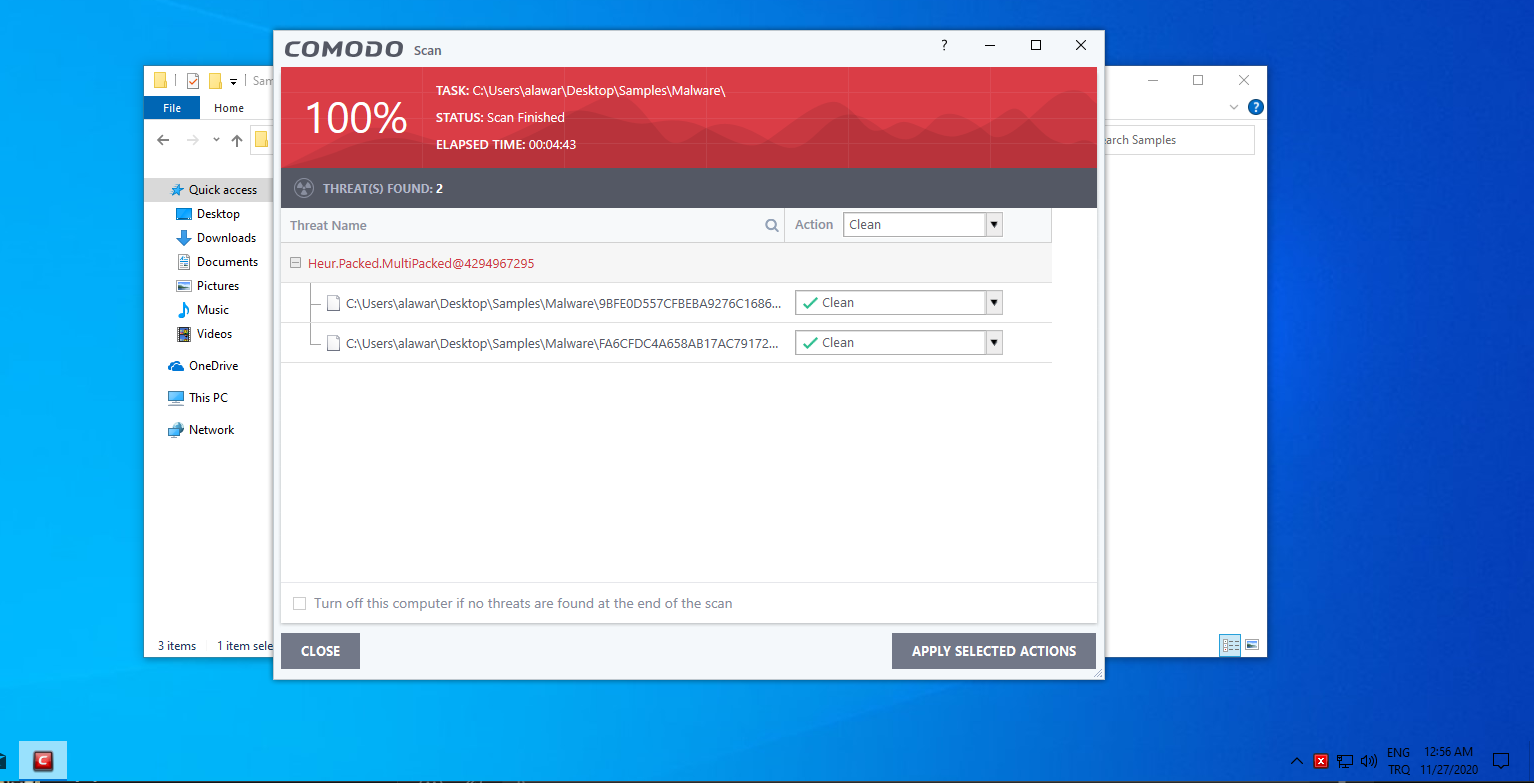Minimize the Comodo Scan window

(990, 46)
